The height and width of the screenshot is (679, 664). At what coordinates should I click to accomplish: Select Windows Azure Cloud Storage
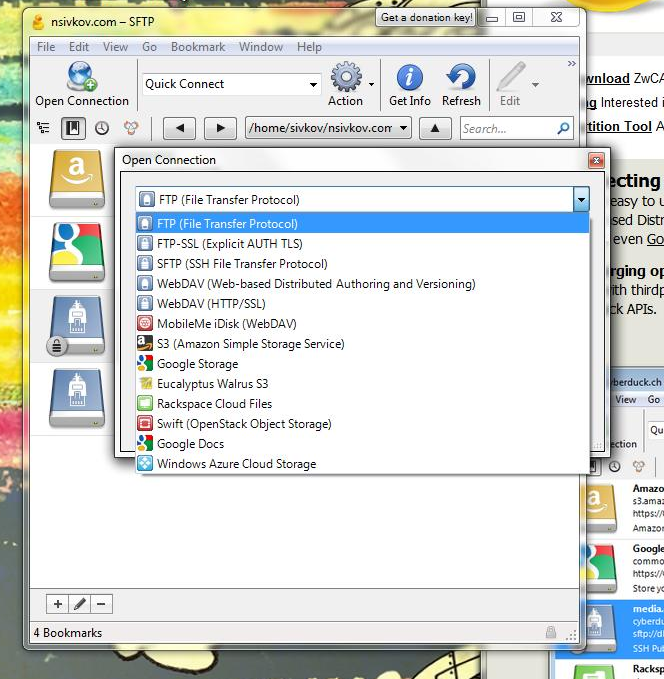[x=363, y=463]
